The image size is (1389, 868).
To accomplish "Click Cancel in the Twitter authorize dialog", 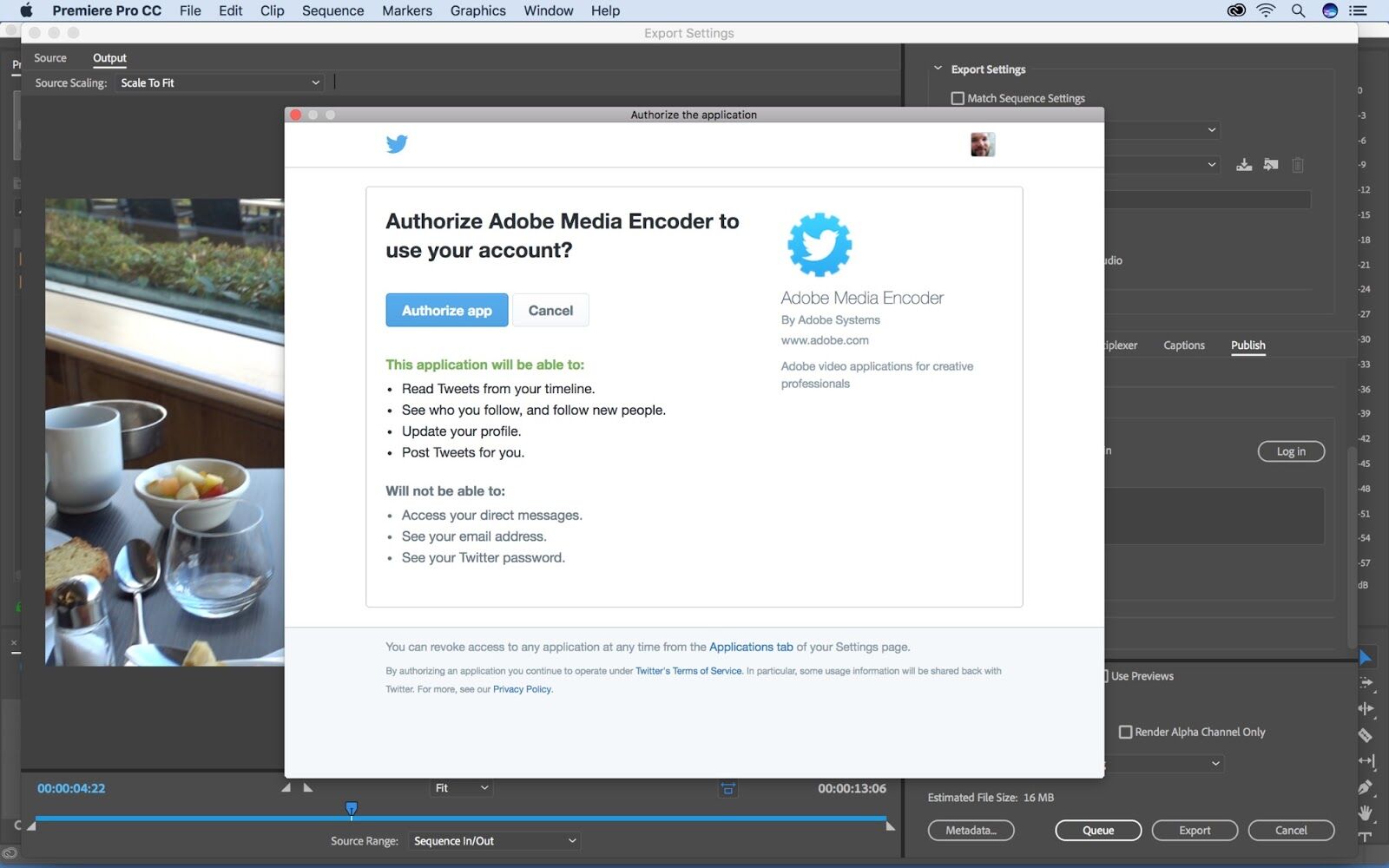I will 550,310.
